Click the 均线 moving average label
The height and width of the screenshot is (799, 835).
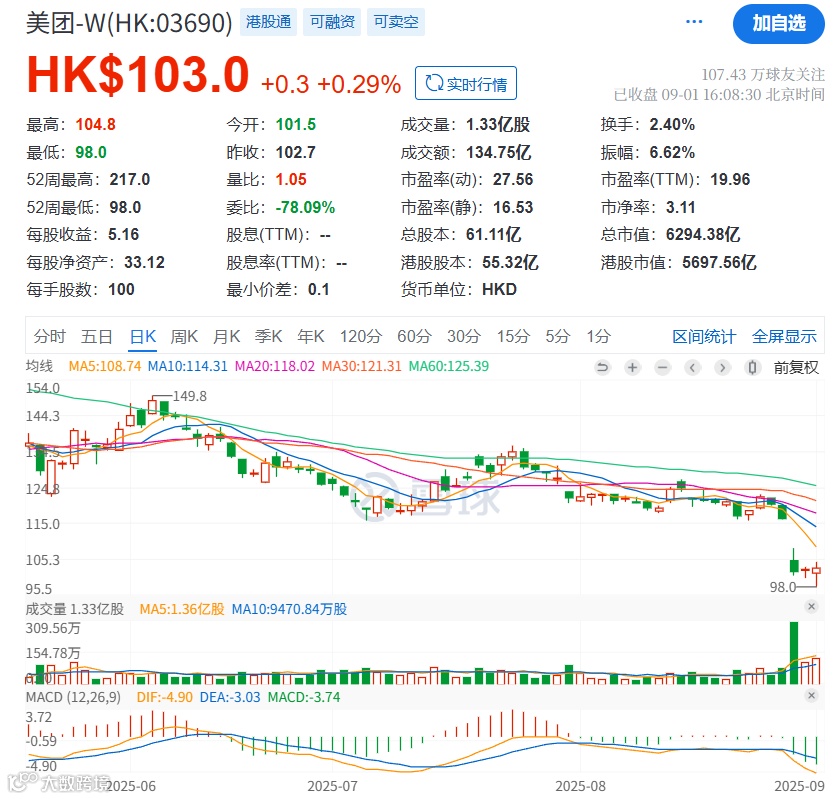click(39, 366)
